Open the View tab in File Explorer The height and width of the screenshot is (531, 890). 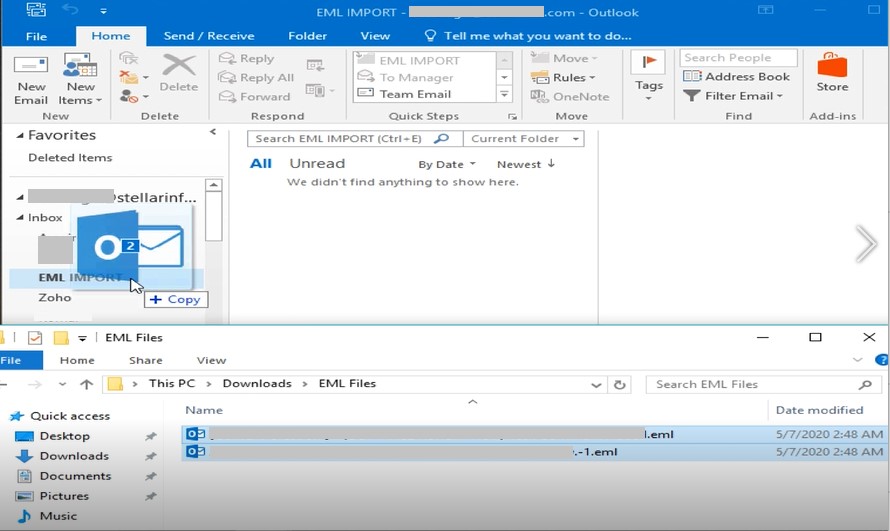[211, 360]
